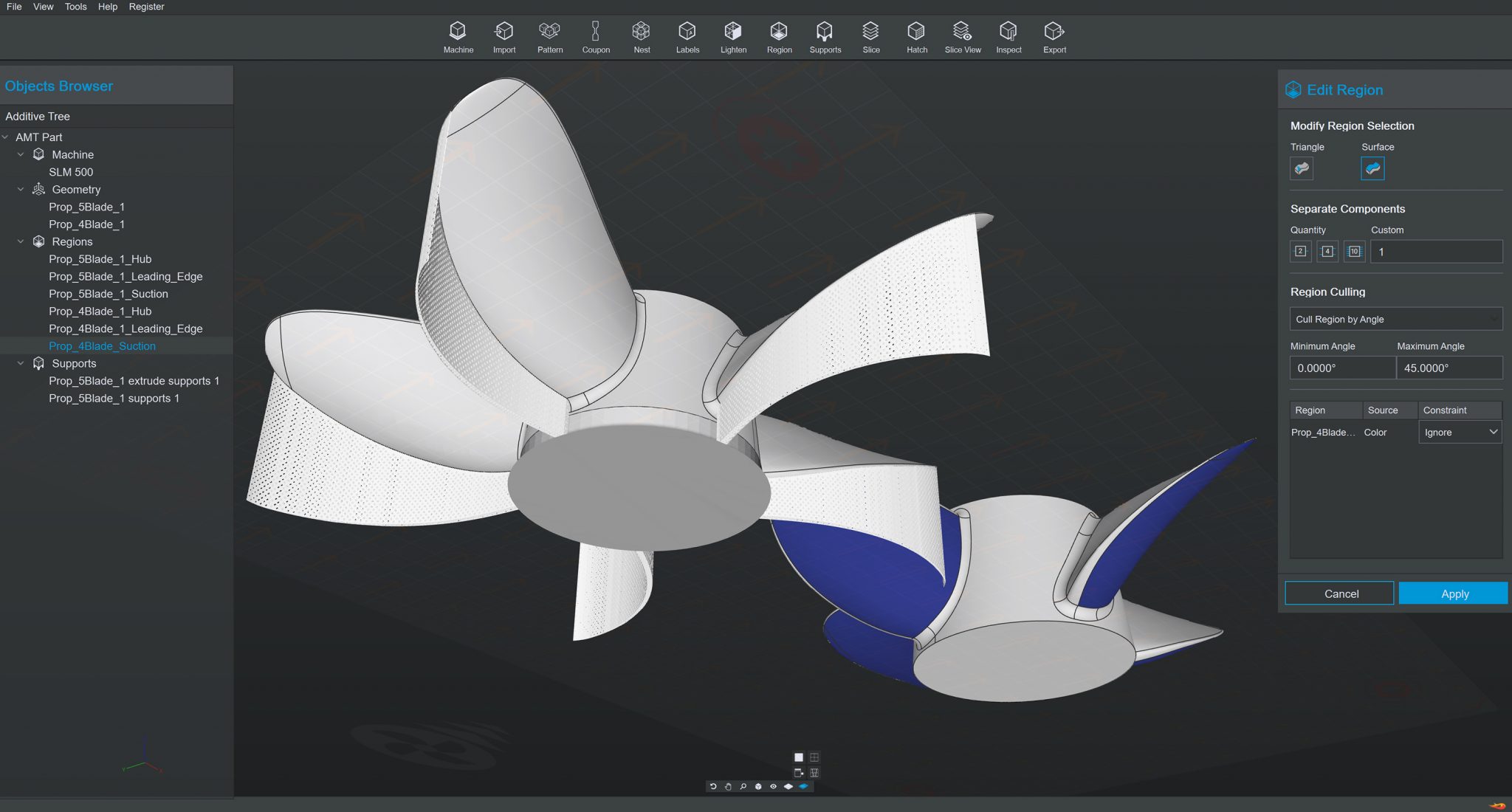The height and width of the screenshot is (812, 1512).
Task: Open the Nest tool
Action: point(642,36)
